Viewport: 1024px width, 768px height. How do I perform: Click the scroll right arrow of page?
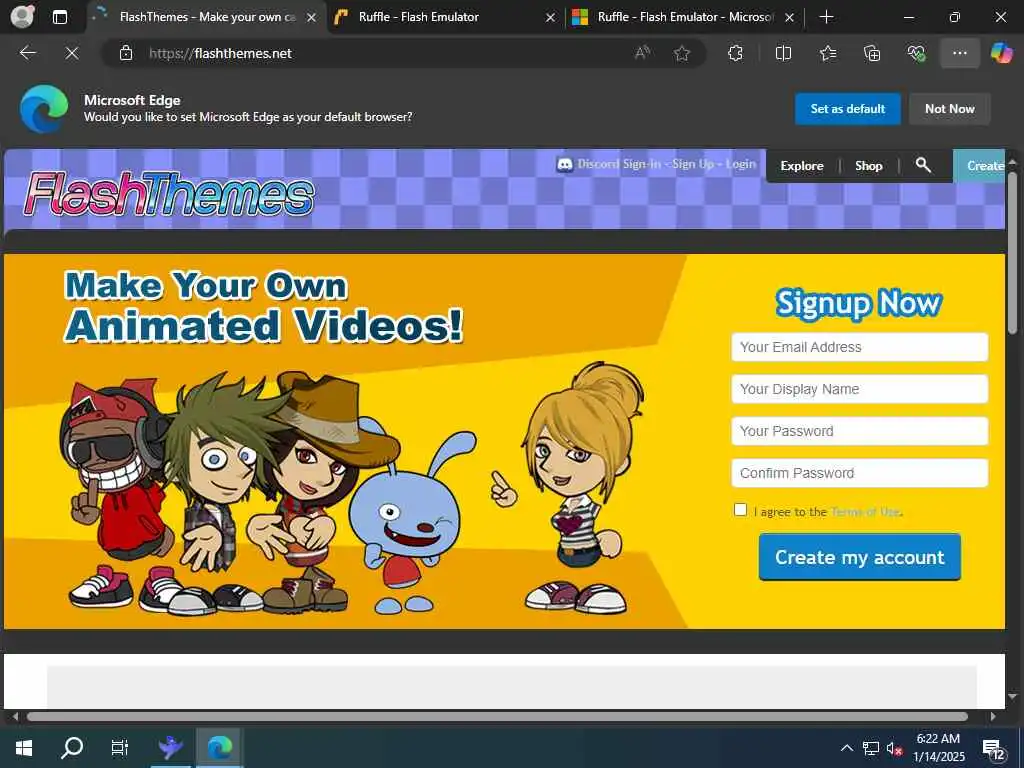coord(993,716)
